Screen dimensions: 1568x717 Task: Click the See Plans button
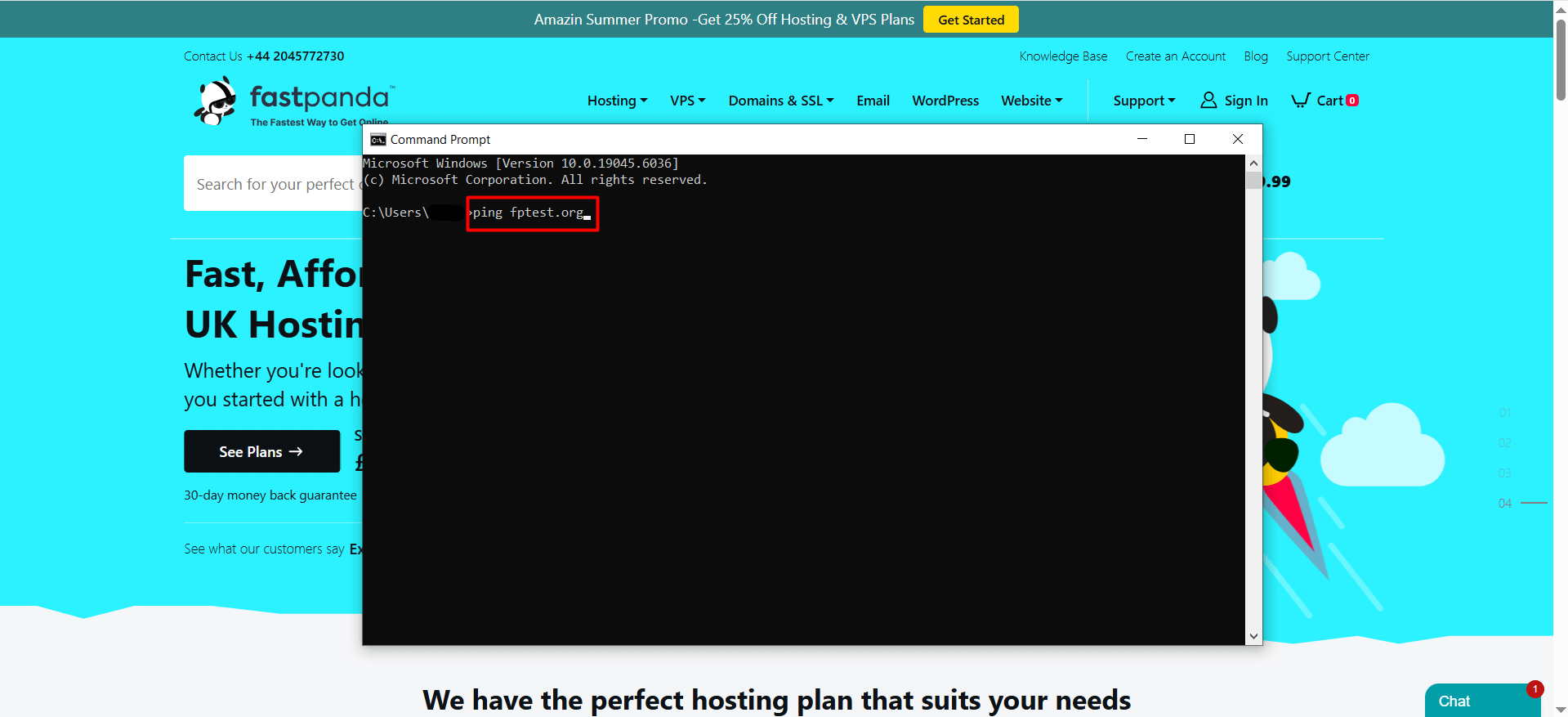tap(261, 451)
